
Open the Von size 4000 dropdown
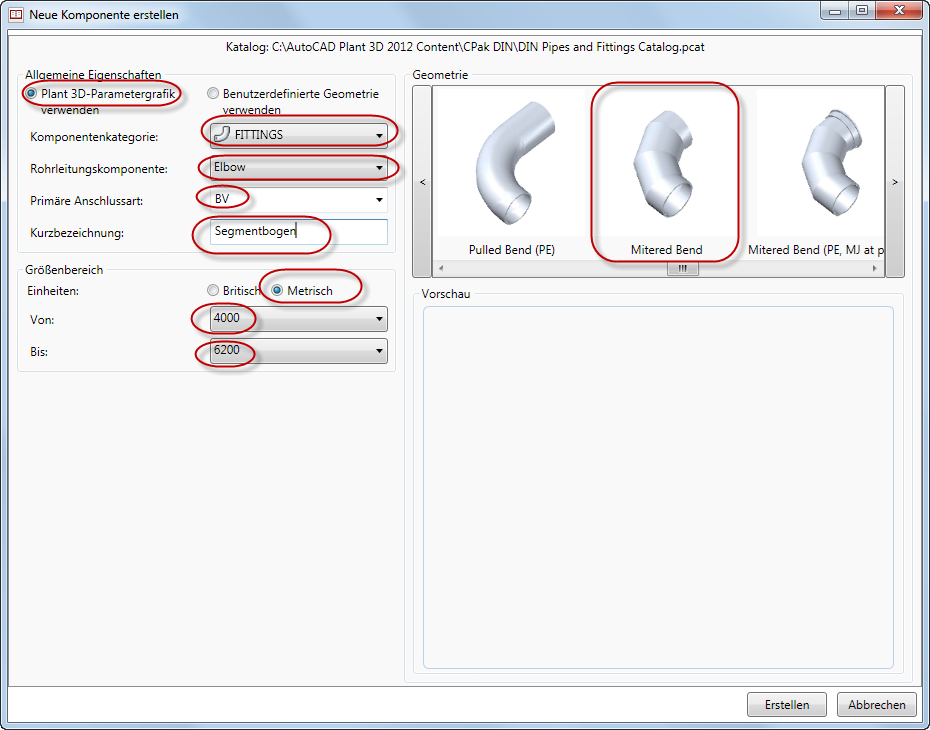coord(299,318)
